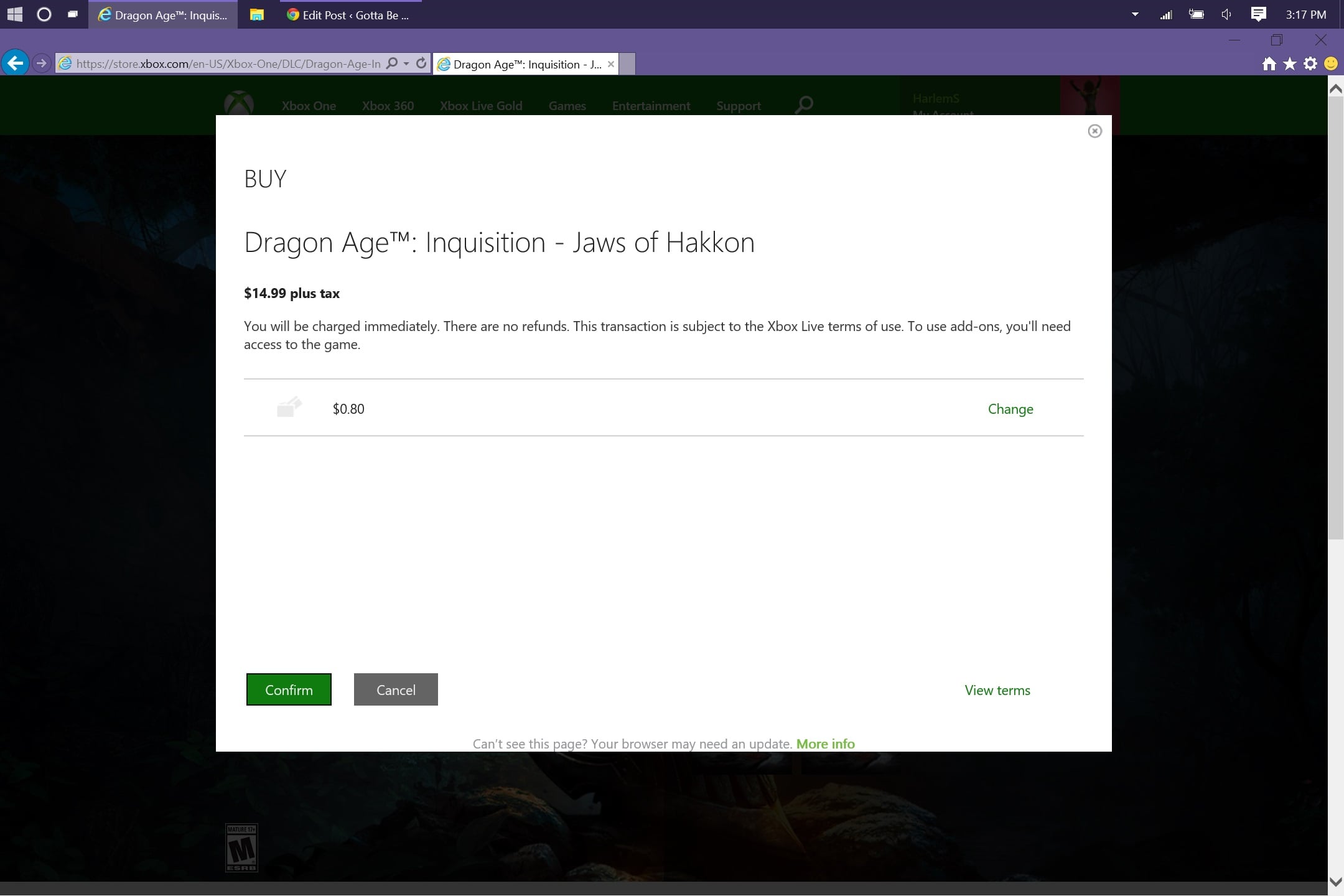Click the smiley feedback icon

(1330, 63)
